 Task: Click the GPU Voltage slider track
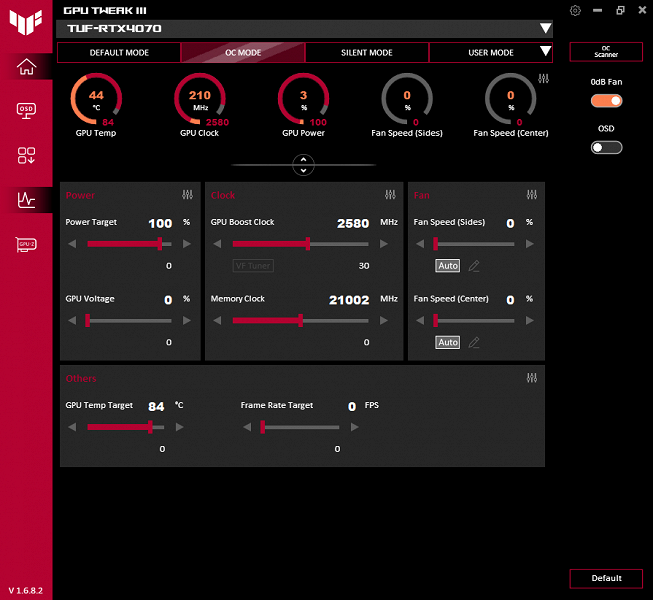(129, 320)
